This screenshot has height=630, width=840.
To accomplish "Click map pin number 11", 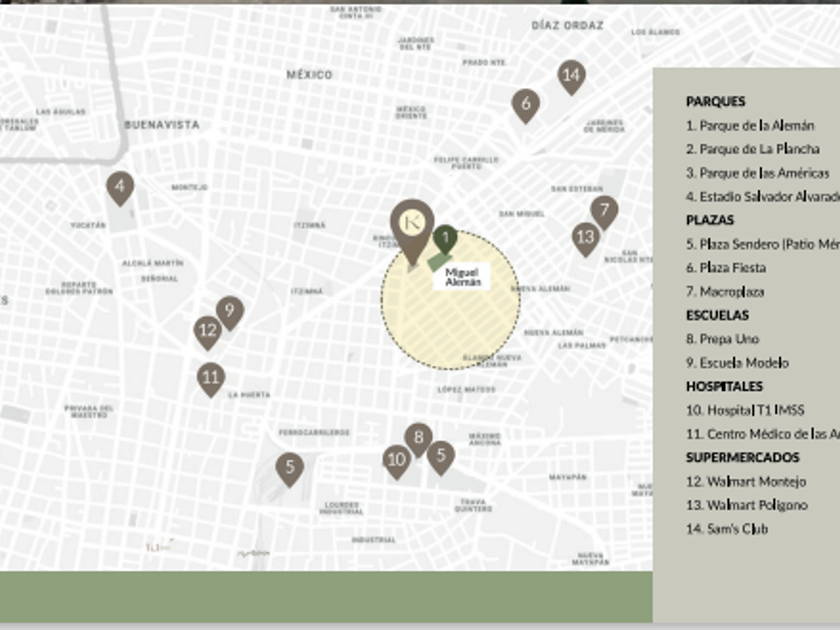I will coord(210,378).
